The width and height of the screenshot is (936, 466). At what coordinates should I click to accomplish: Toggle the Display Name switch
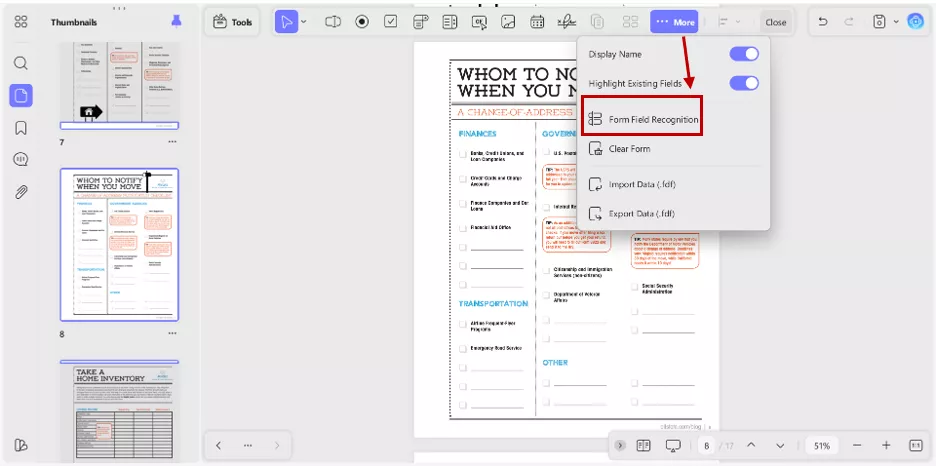(744, 54)
